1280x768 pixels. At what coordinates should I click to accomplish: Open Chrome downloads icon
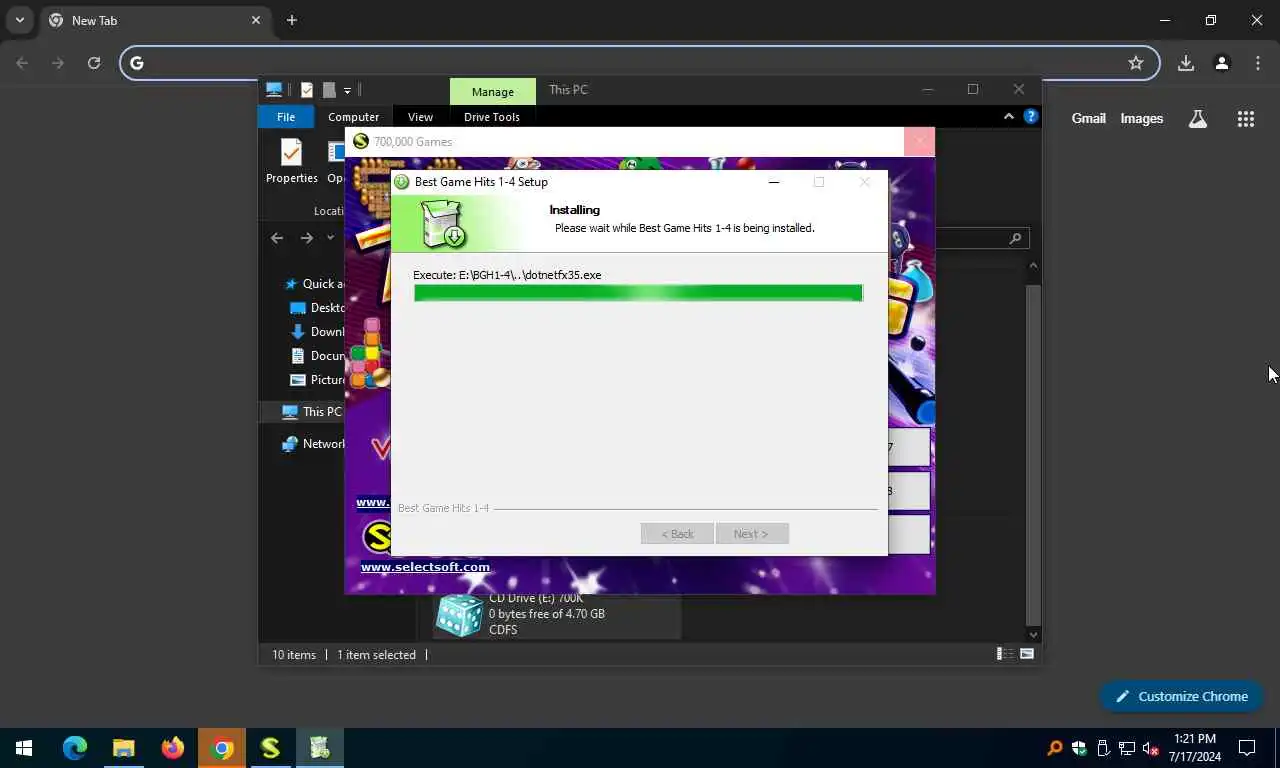point(1186,63)
